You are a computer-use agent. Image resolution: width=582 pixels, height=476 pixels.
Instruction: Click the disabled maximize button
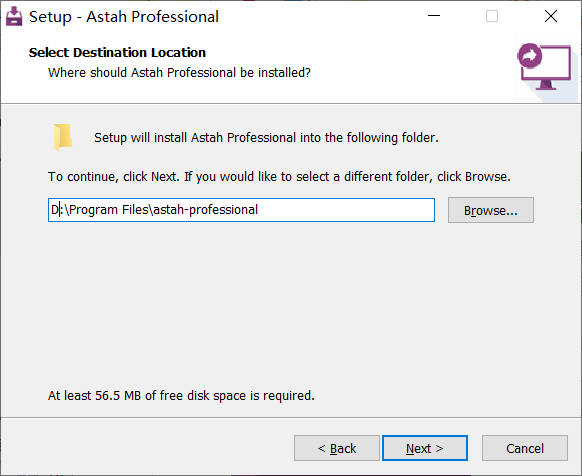tap(492, 16)
